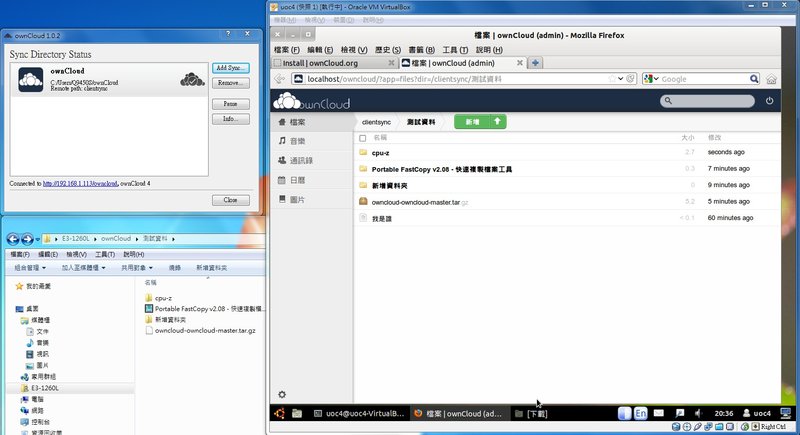
Task: Navigate to clientsync breadcrumb
Action: pos(377,122)
